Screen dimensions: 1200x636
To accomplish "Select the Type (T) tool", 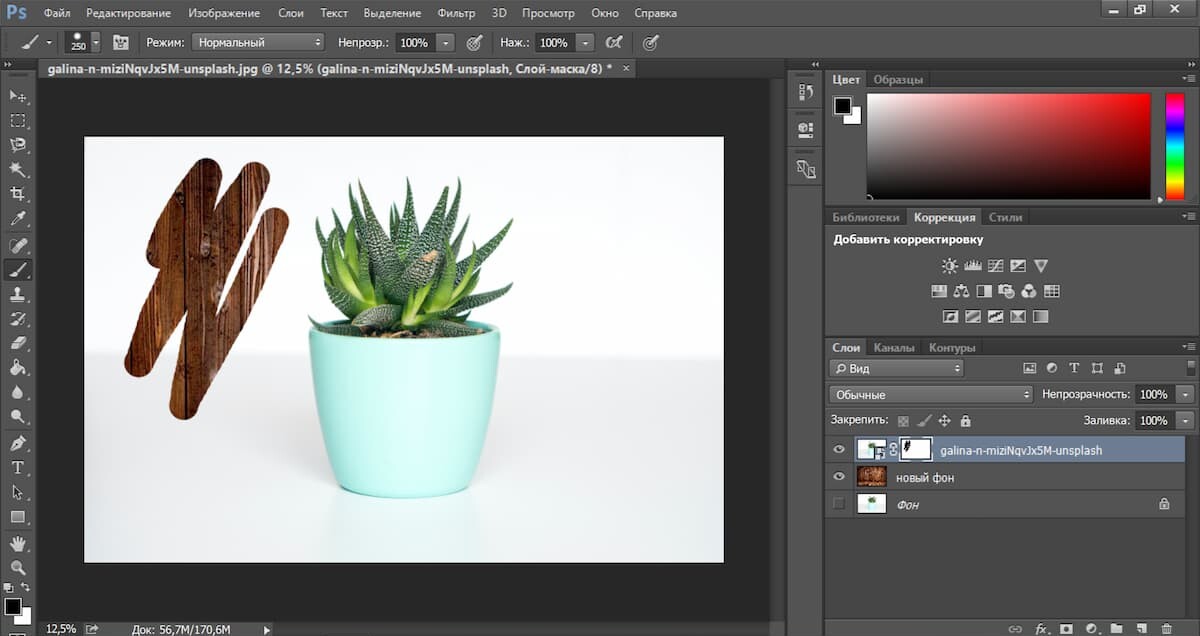I will (x=17, y=468).
